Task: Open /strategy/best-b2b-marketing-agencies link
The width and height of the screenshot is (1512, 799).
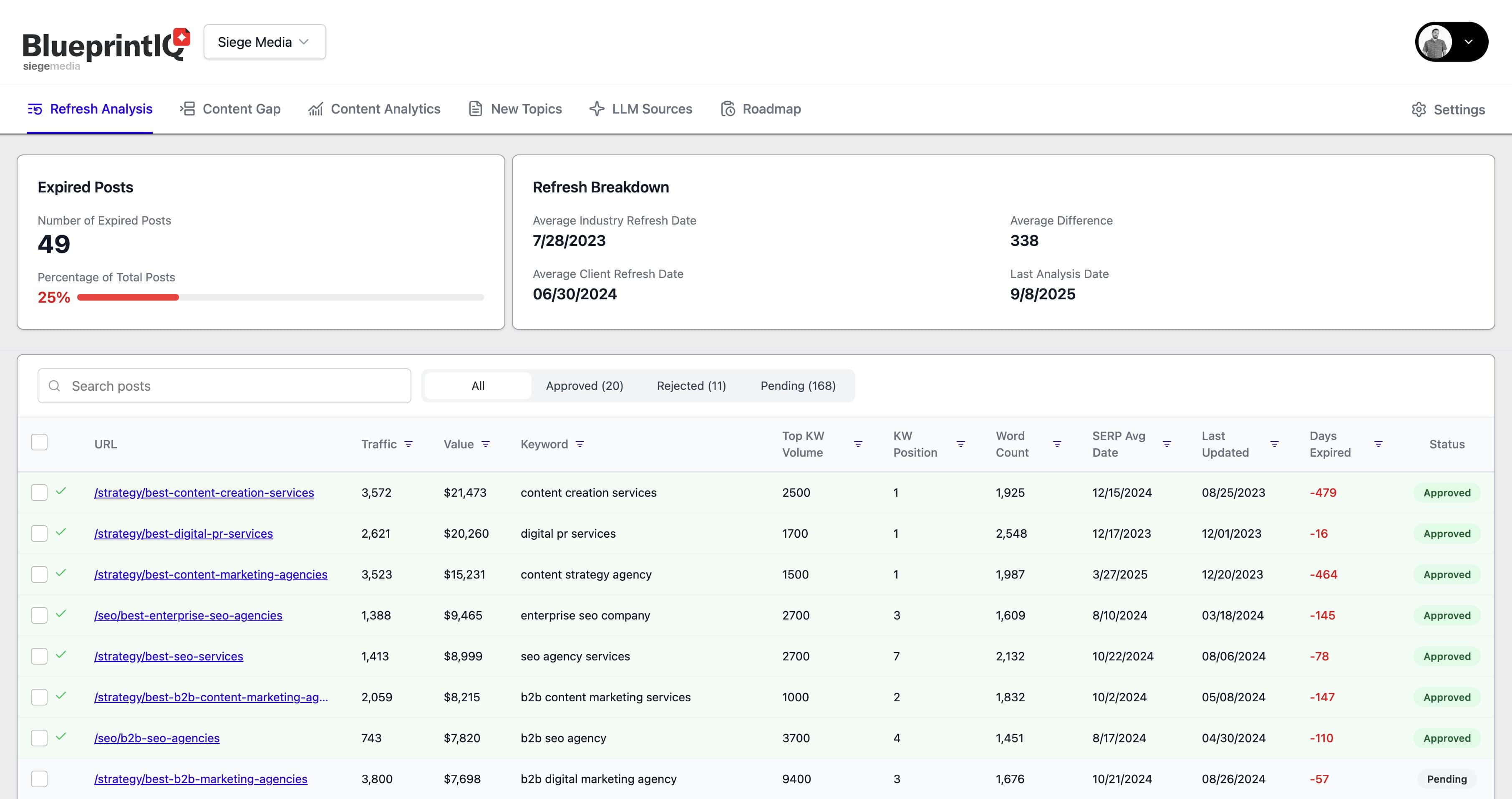Action: (x=201, y=779)
